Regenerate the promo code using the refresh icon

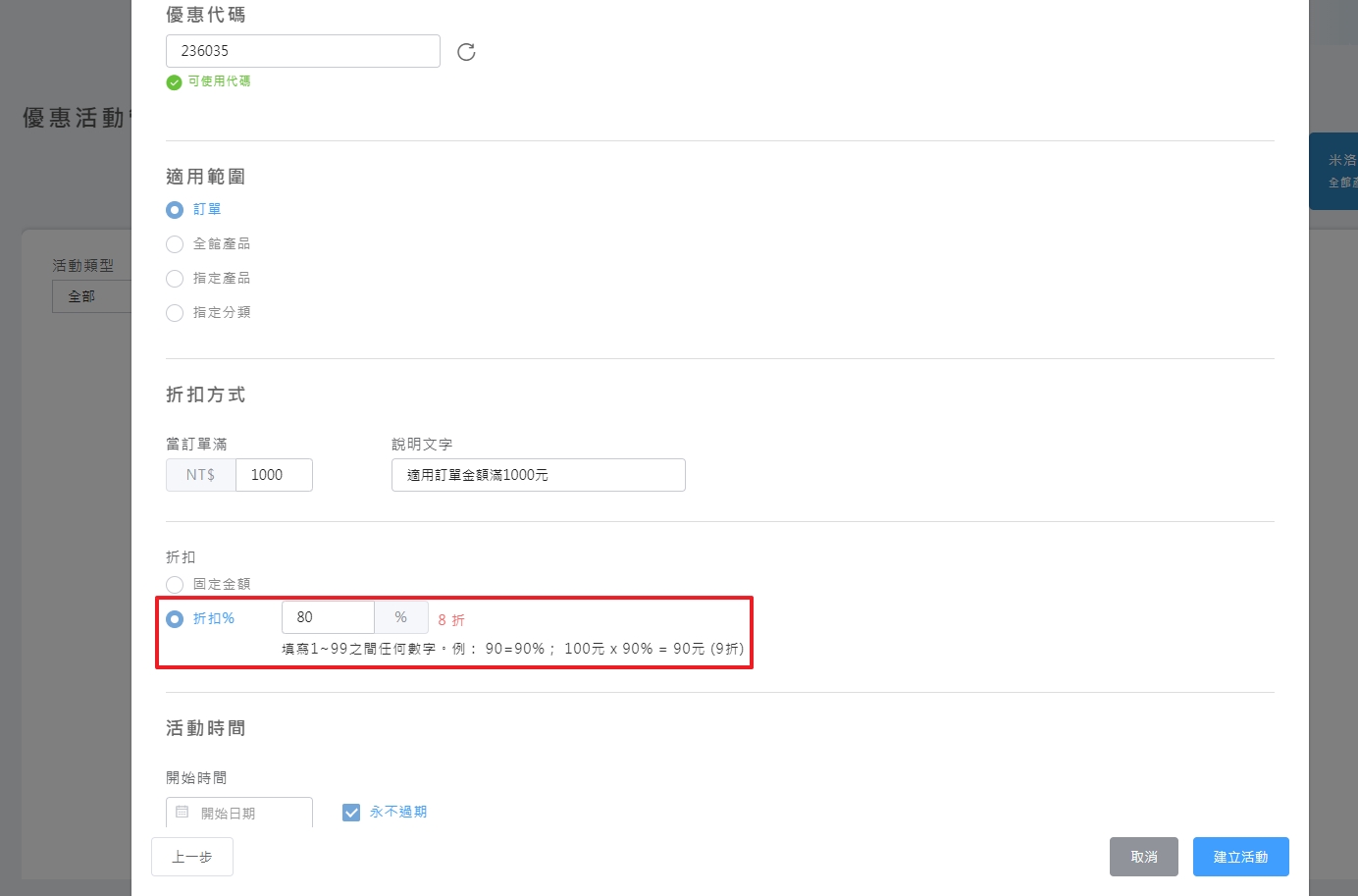[x=465, y=51]
